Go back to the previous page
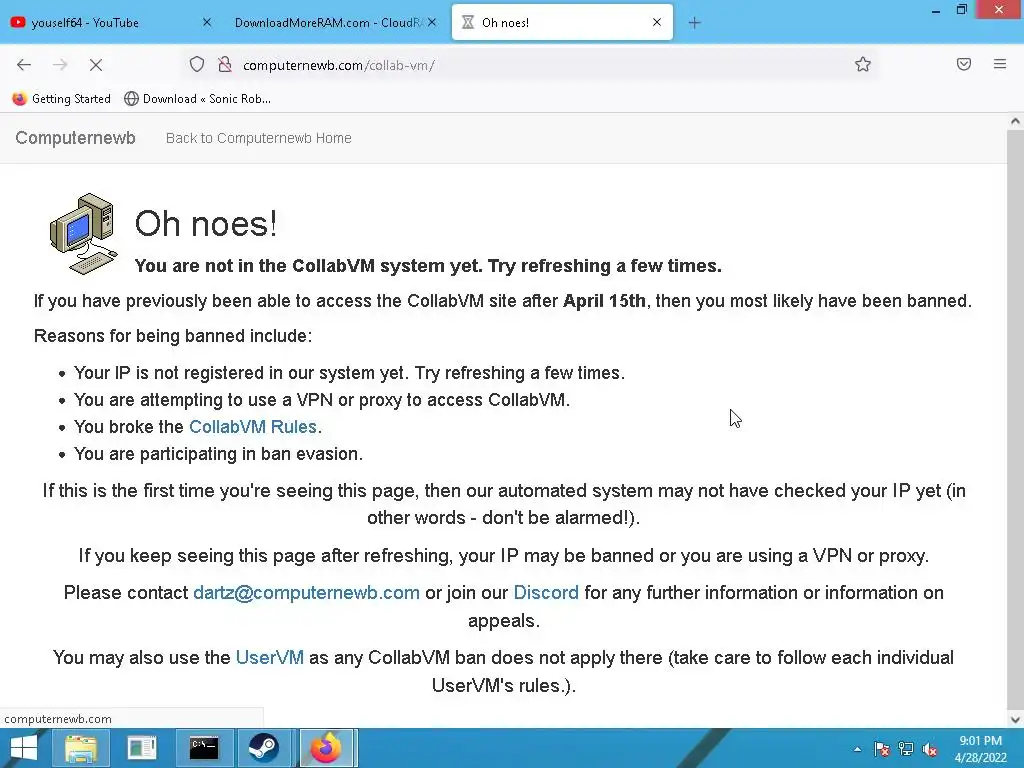Screen dimensions: 1024x768 coord(24,65)
